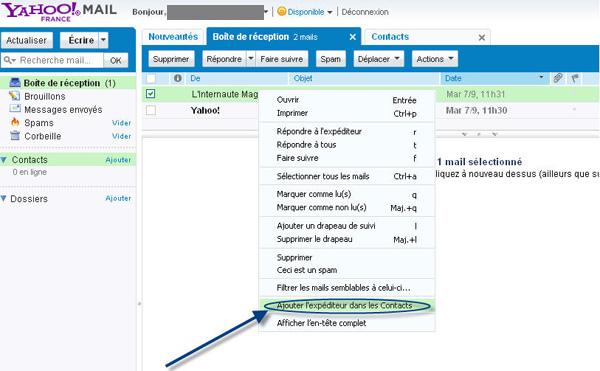Click inside the Recherche mail search field
The width and height of the screenshot is (600, 371).
pyautogui.click(x=55, y=60)
